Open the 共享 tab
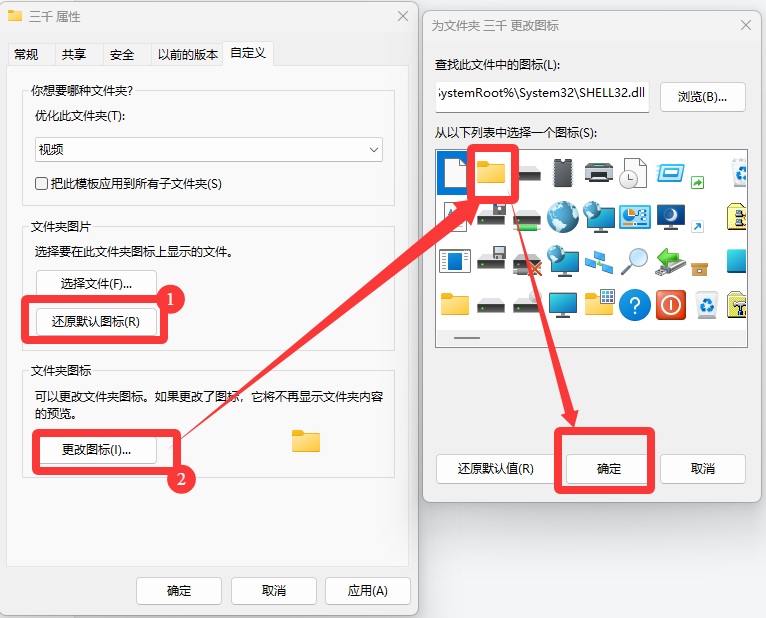Image resolution: width=766 pixels, height=618 pixels. (x=74, y=54)
